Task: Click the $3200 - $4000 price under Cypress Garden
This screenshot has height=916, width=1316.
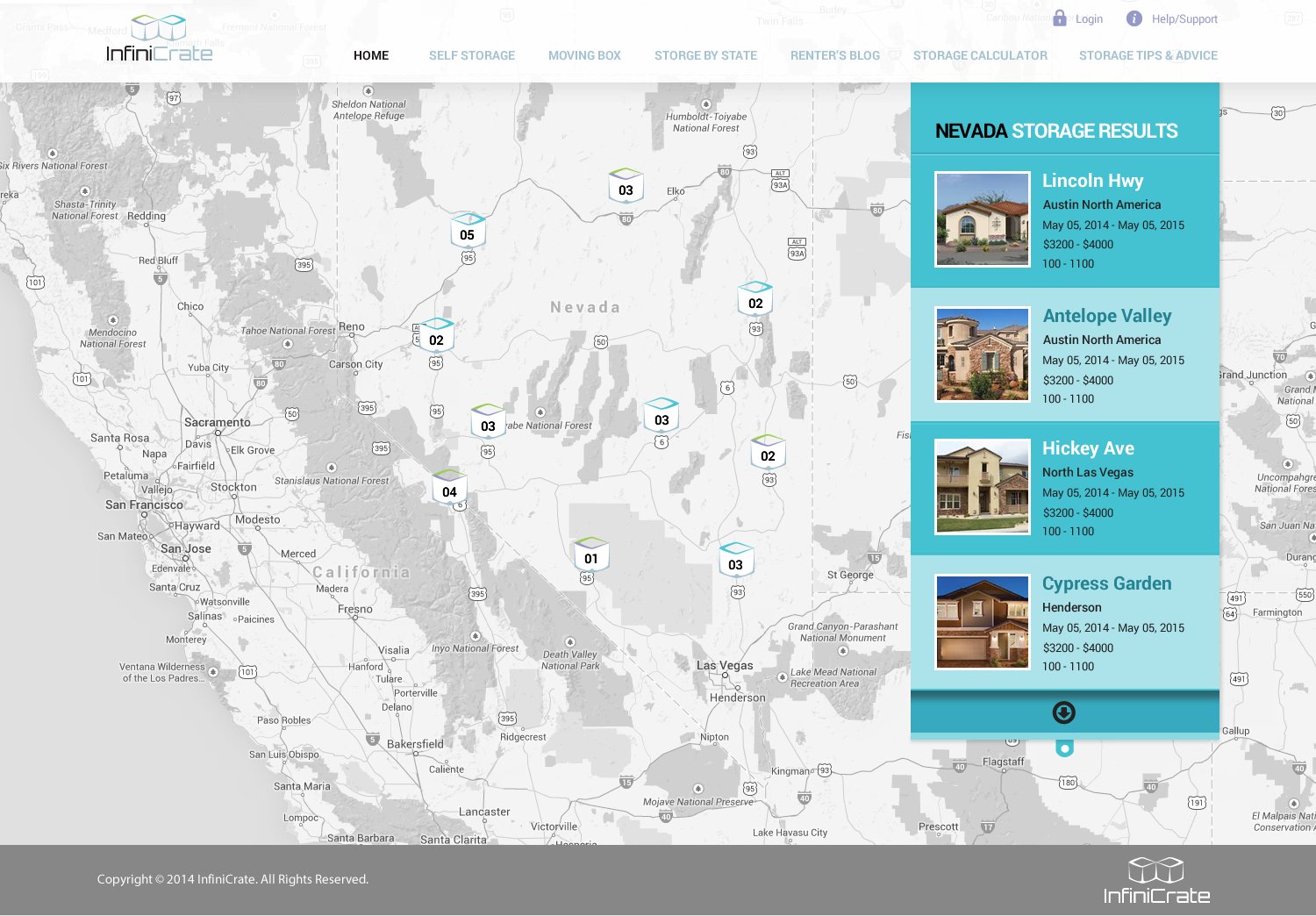Action: pos(1078,648)
